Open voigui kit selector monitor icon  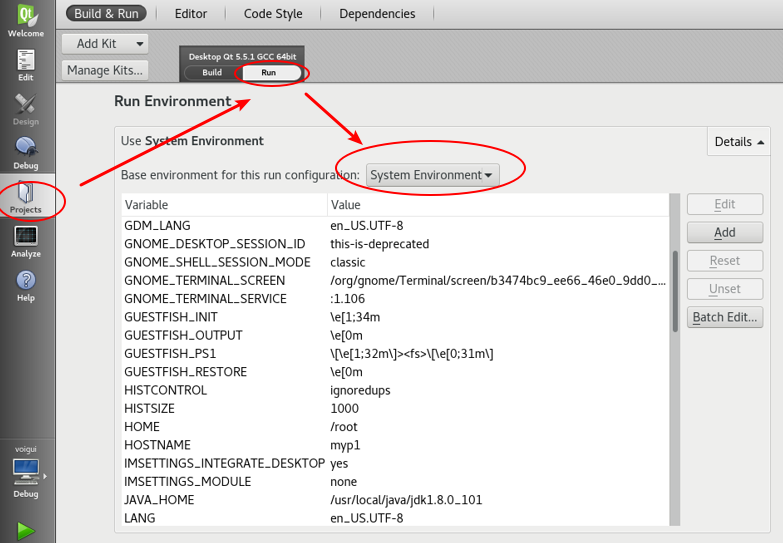point(26,472)
